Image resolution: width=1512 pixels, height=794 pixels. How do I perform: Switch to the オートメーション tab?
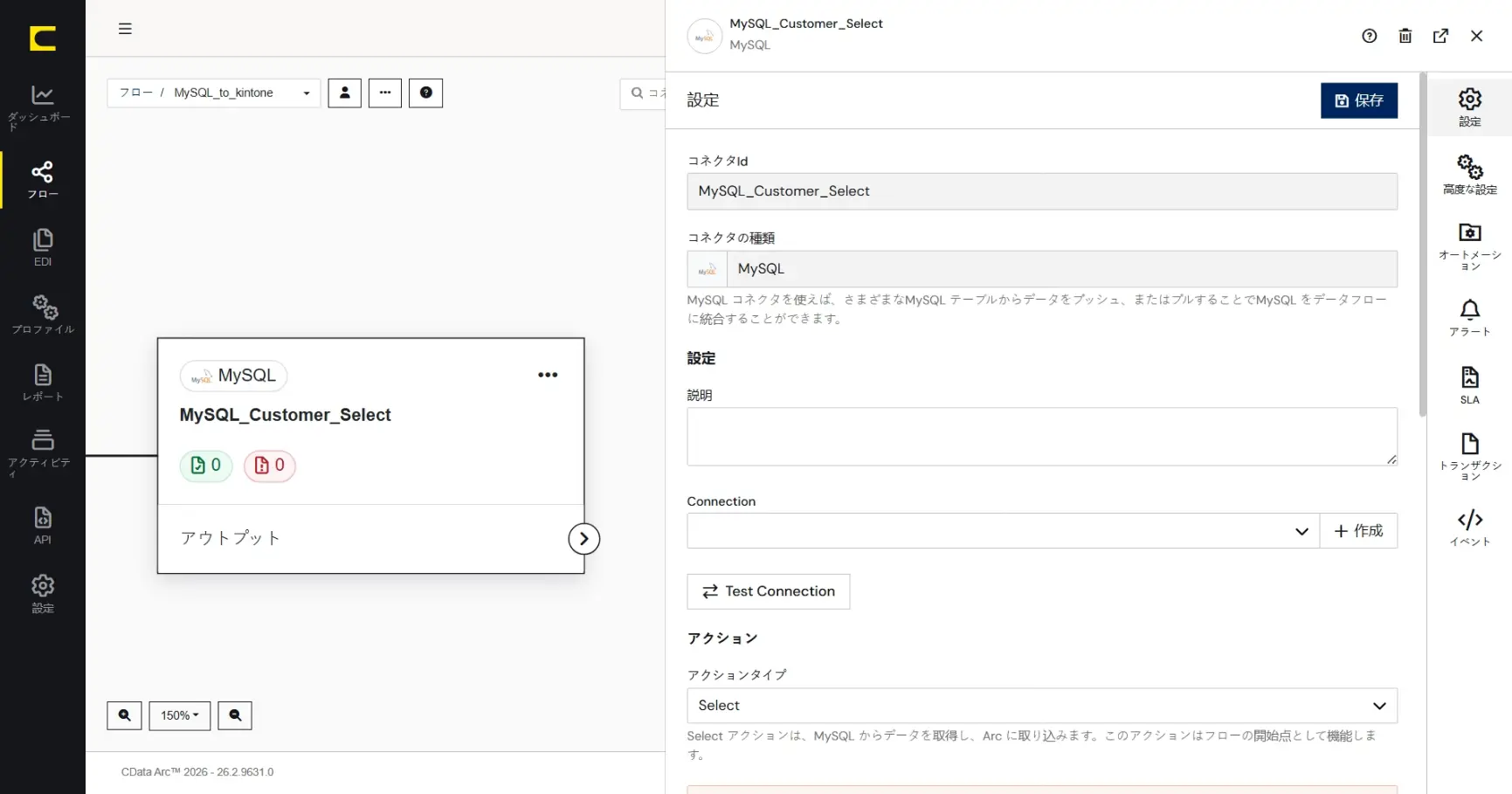[x=1470, y=246]
